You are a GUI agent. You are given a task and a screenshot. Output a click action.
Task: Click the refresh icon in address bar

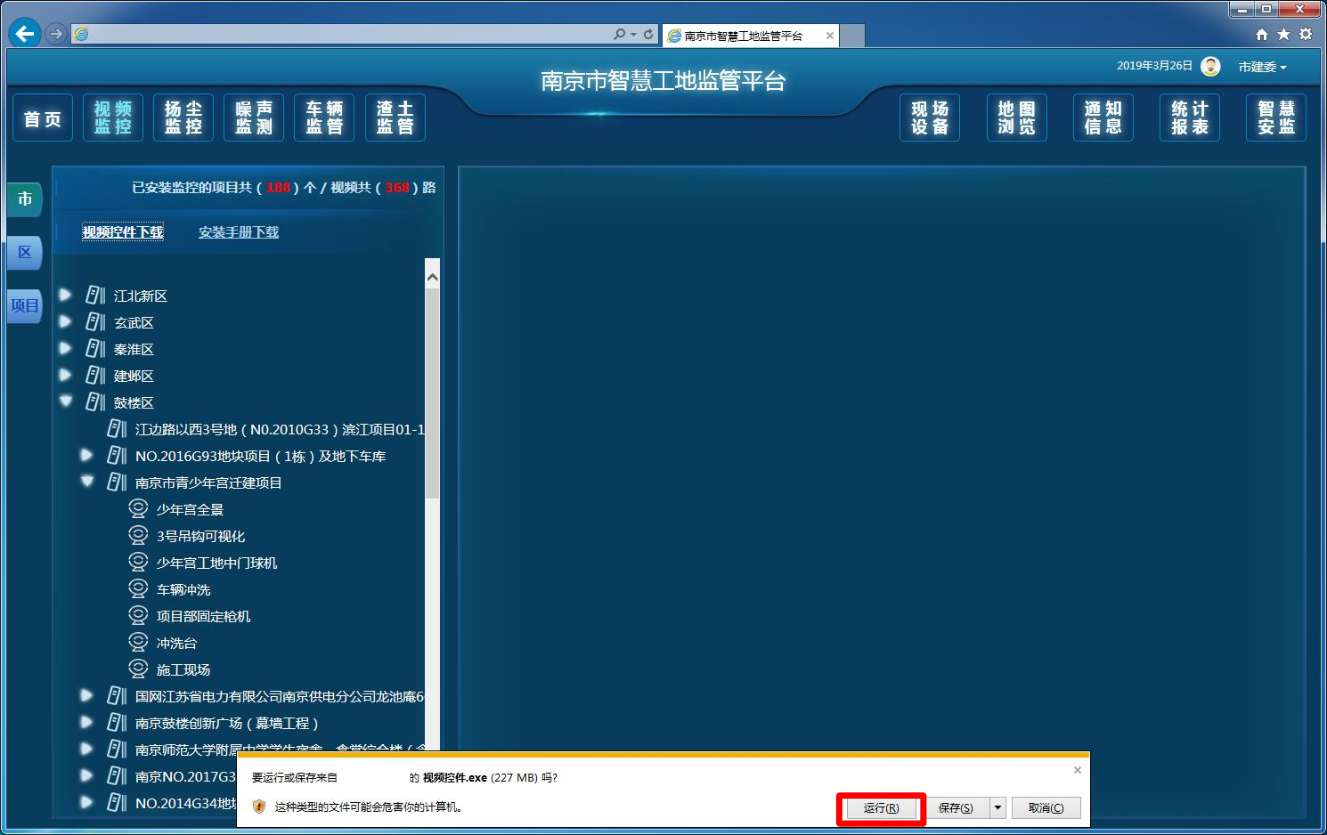point(649,34)
